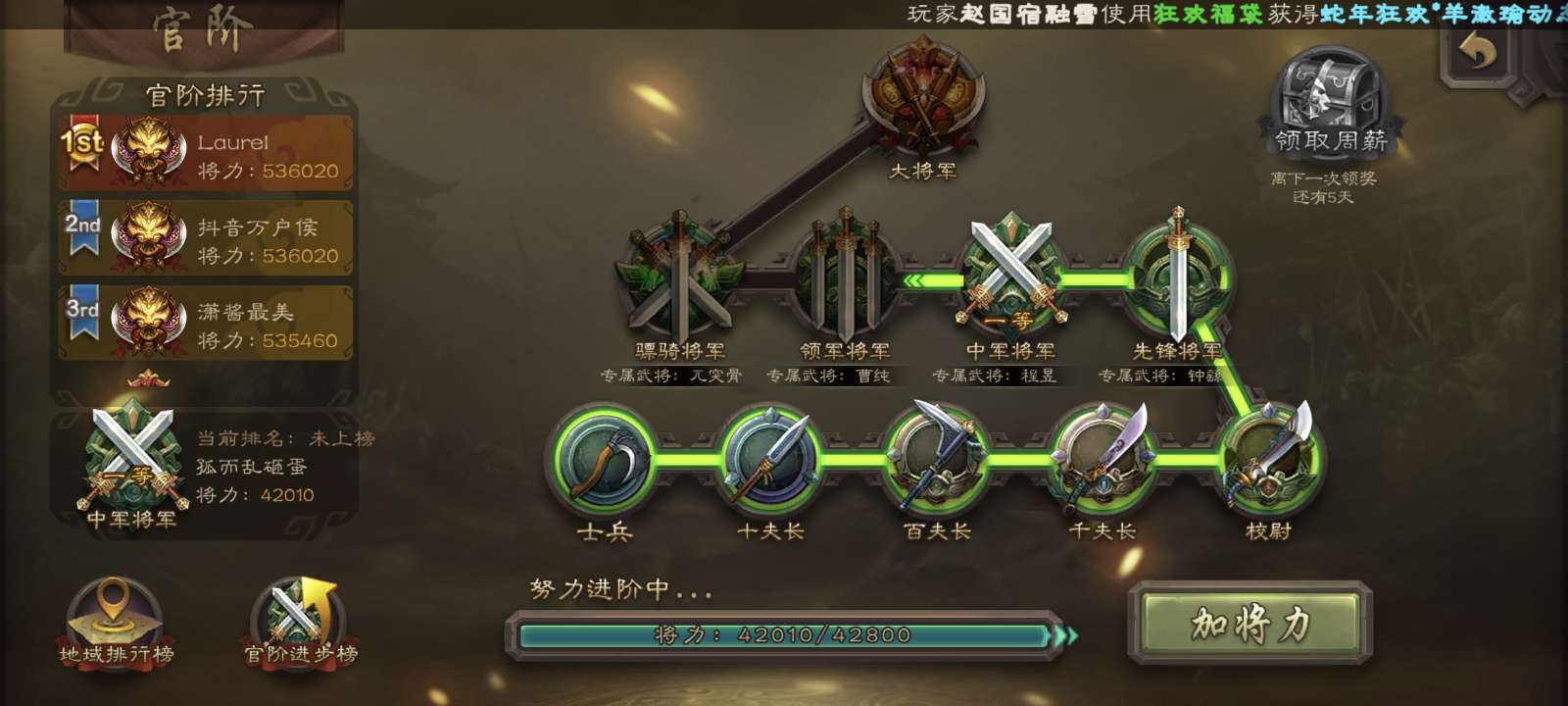Tap the 校尉 rank icon
Viewport: 1568px width, 706px height.
(1268, 459)
